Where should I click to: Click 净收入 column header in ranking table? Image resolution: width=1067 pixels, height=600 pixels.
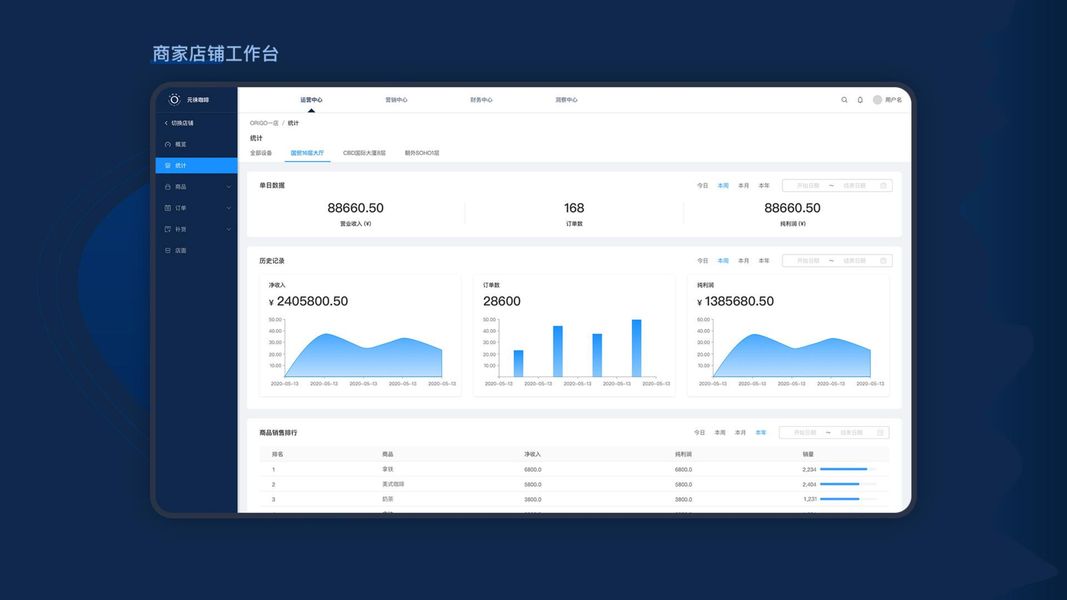(x=532, y=454)
